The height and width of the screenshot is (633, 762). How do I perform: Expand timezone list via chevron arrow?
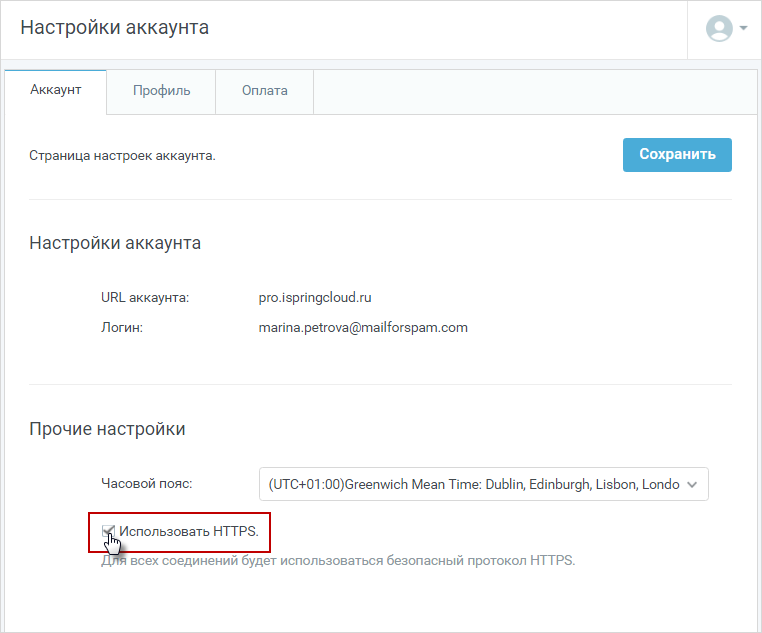692,484
